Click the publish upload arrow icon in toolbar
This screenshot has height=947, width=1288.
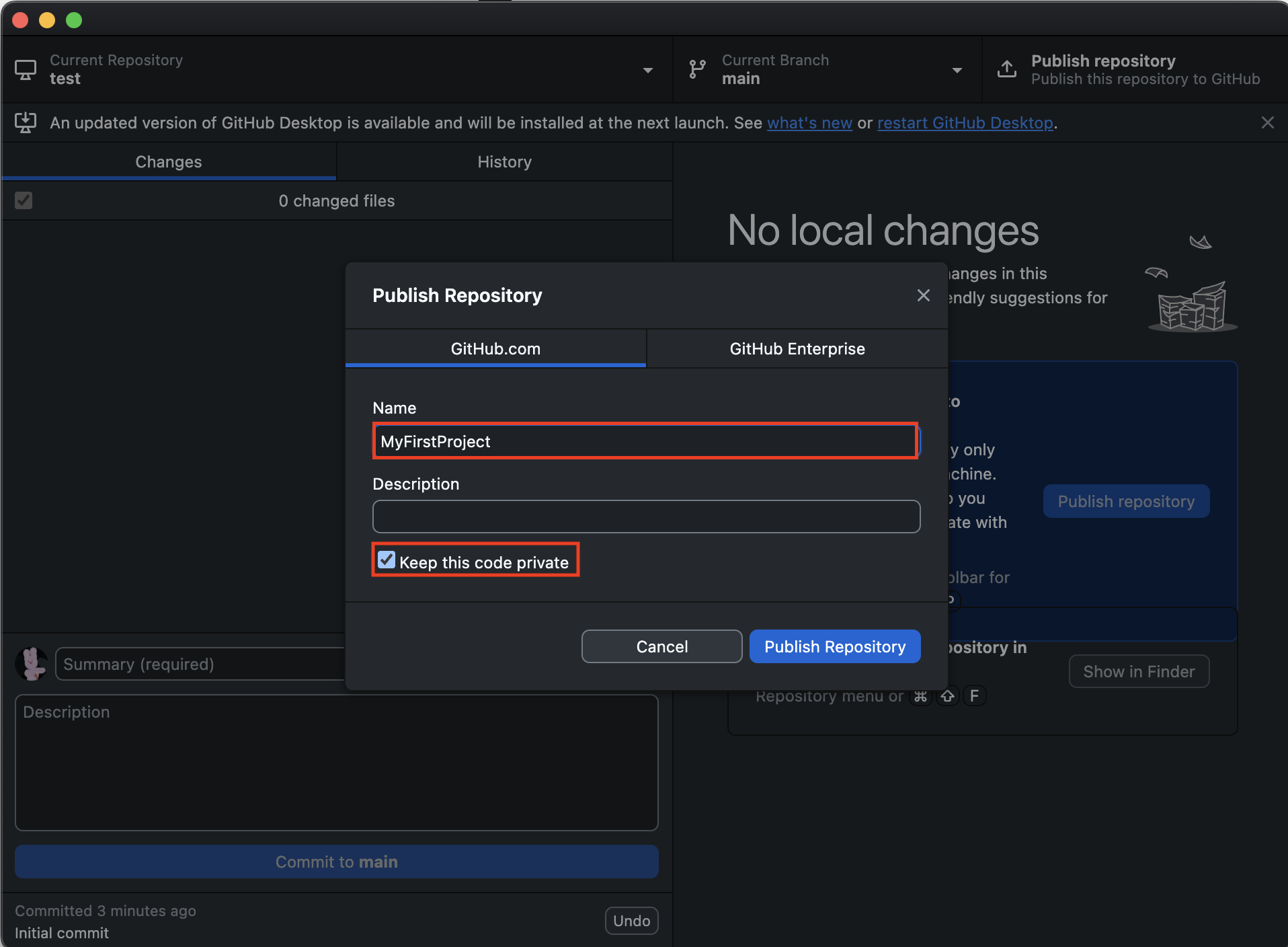1007,69
